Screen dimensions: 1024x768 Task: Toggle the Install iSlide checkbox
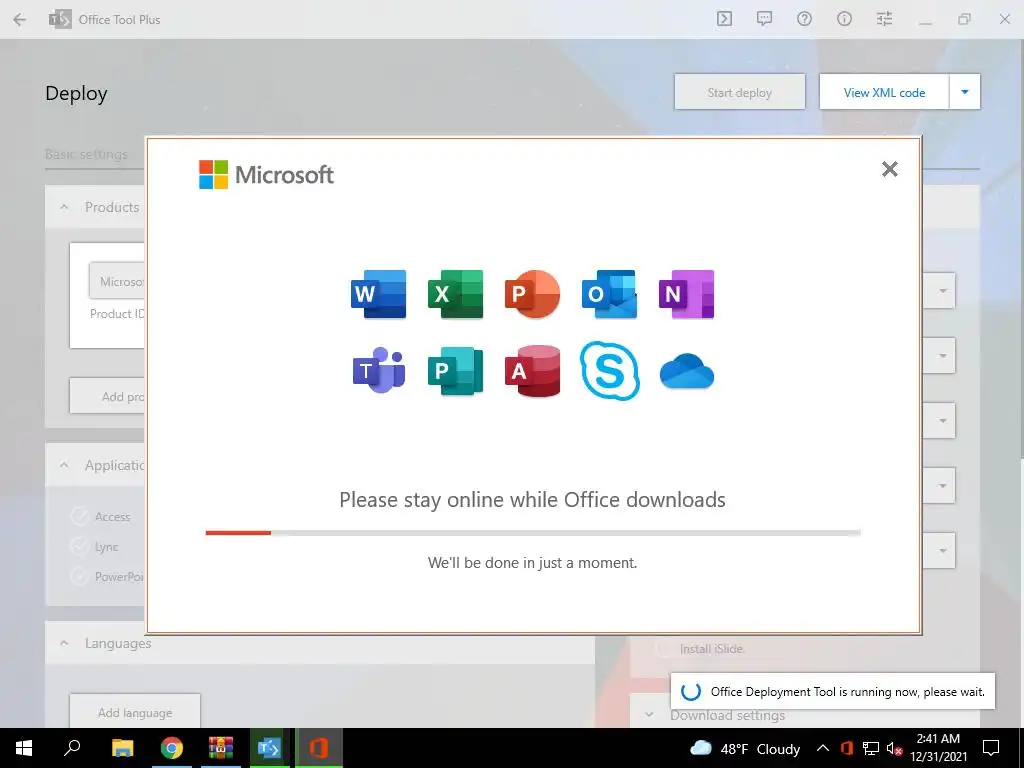664,648
